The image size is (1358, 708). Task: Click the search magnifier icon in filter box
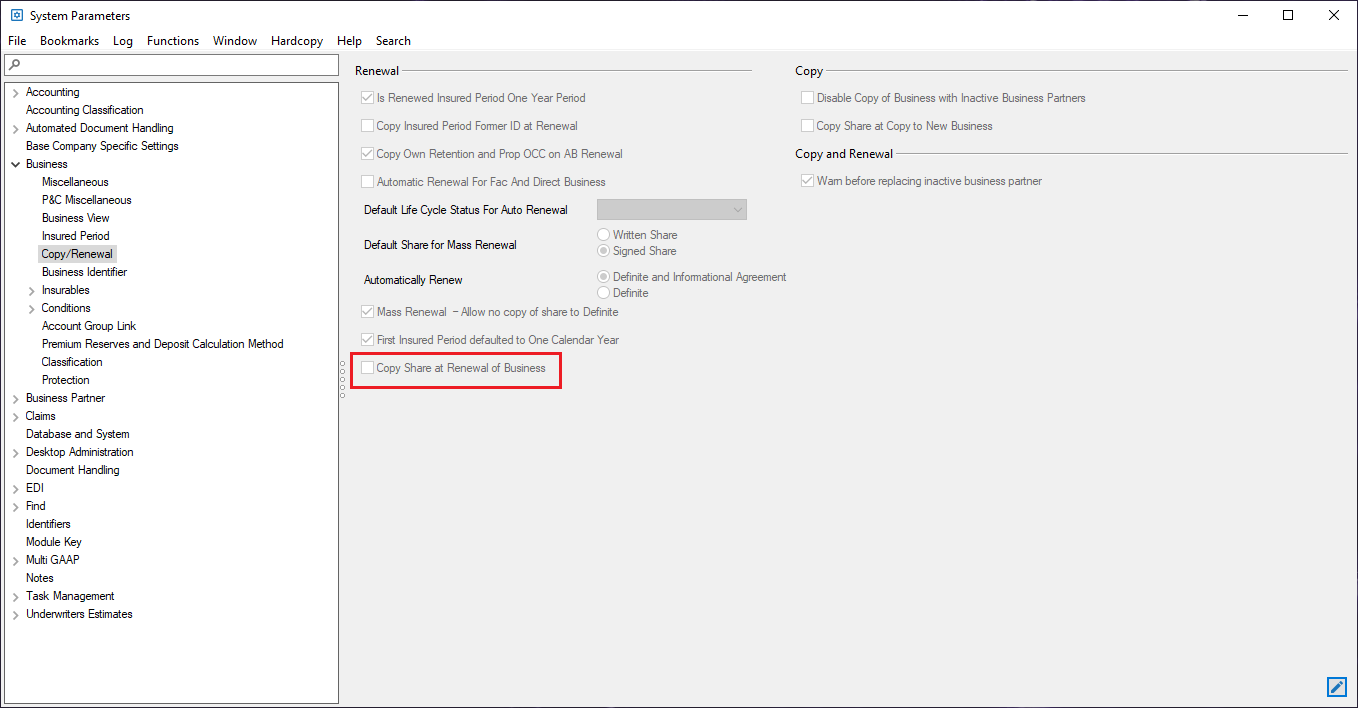14,65
